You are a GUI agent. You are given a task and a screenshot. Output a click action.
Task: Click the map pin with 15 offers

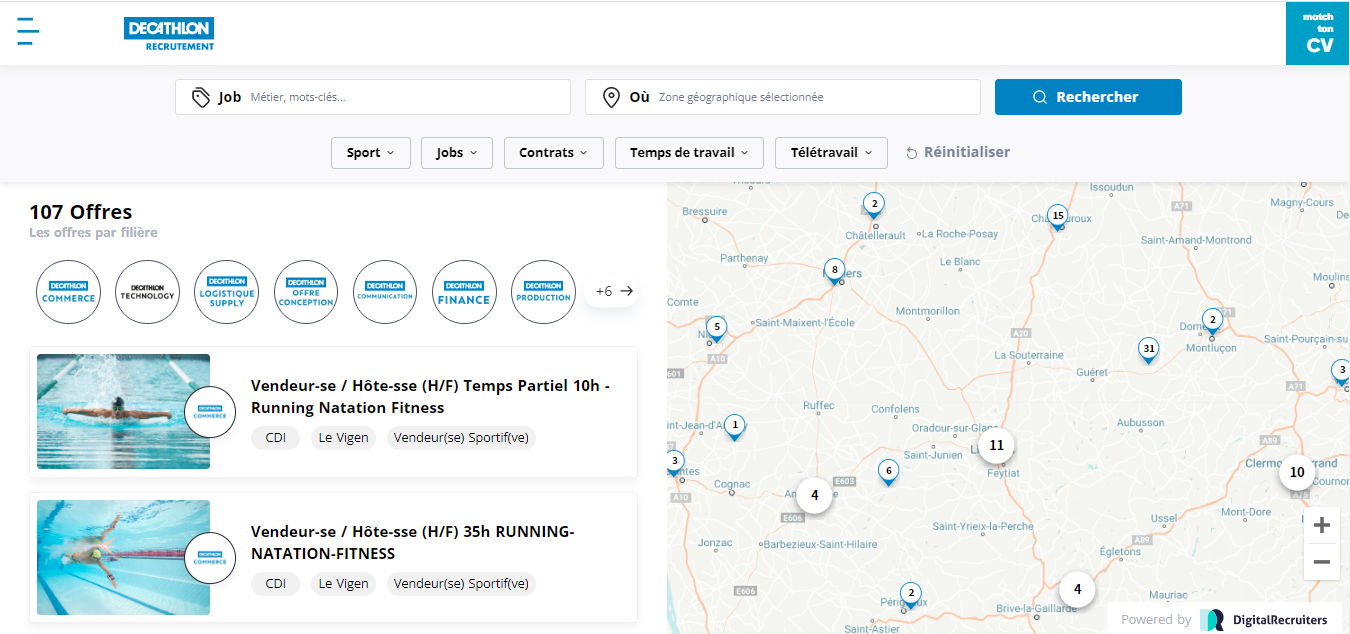click(x=1057, y=216)
